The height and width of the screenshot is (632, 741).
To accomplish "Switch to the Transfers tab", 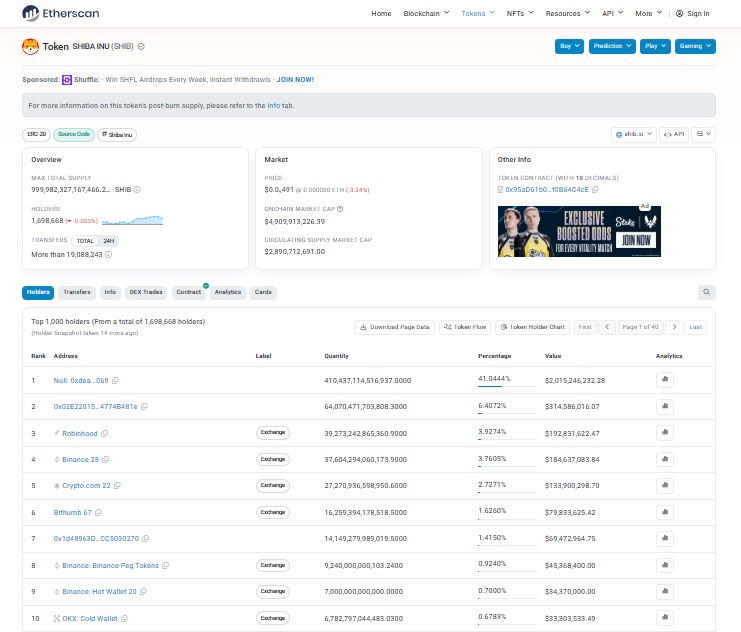I will (77, 292).
